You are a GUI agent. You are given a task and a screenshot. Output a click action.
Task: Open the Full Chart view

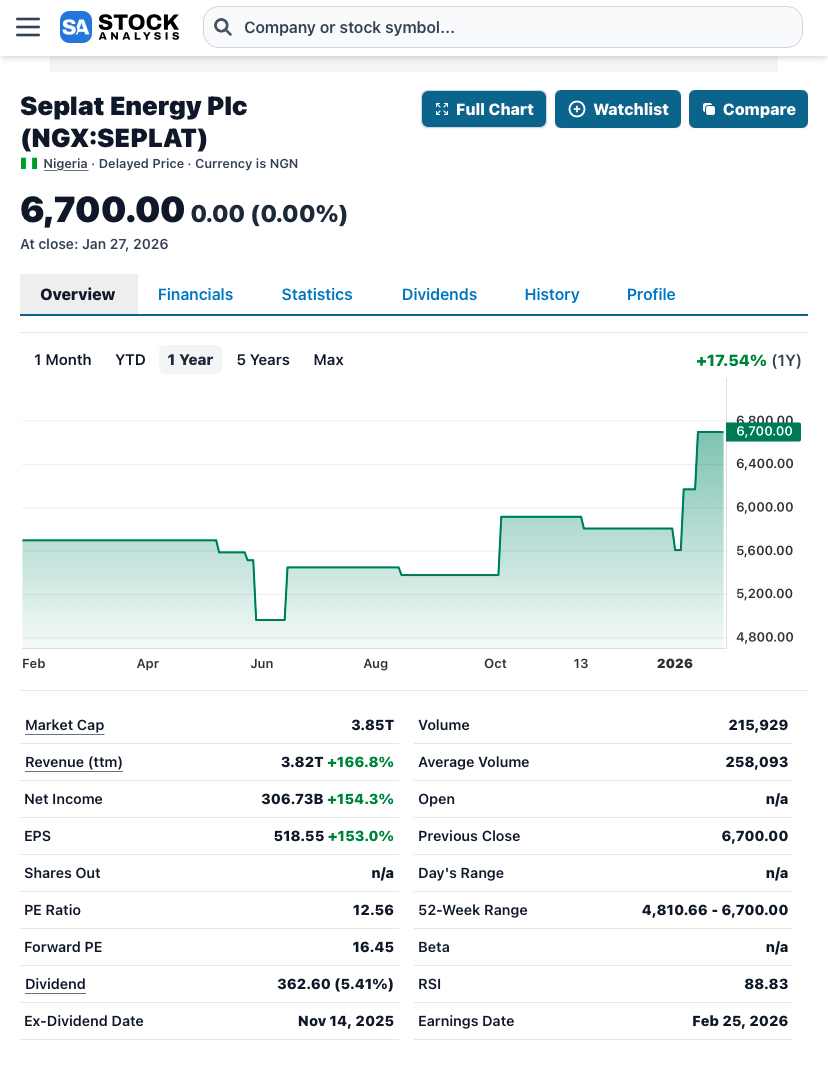[x=484, y=109]
